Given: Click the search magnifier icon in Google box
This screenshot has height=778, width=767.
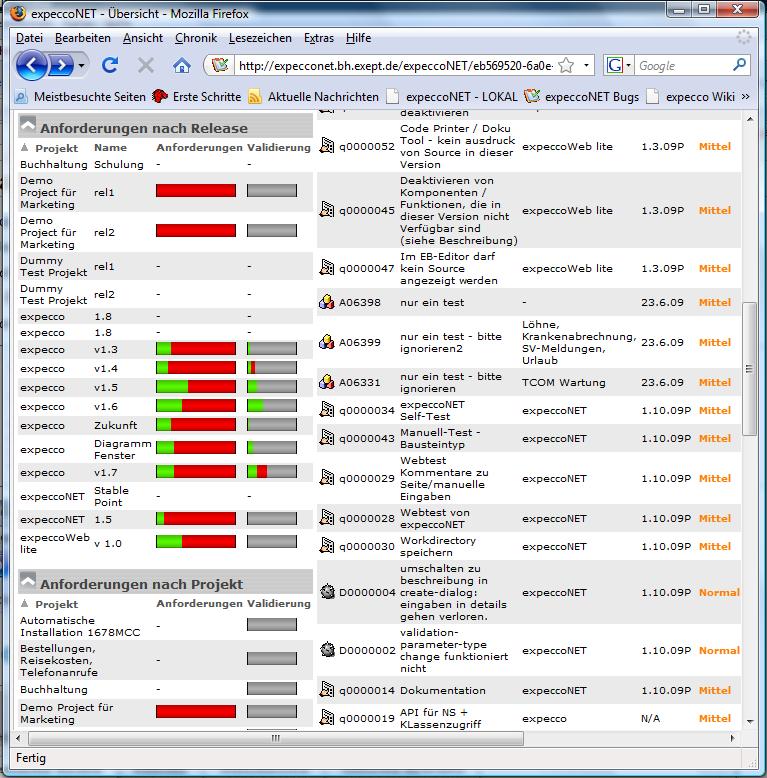Looking at the screenshot, I should coord(739,65).
